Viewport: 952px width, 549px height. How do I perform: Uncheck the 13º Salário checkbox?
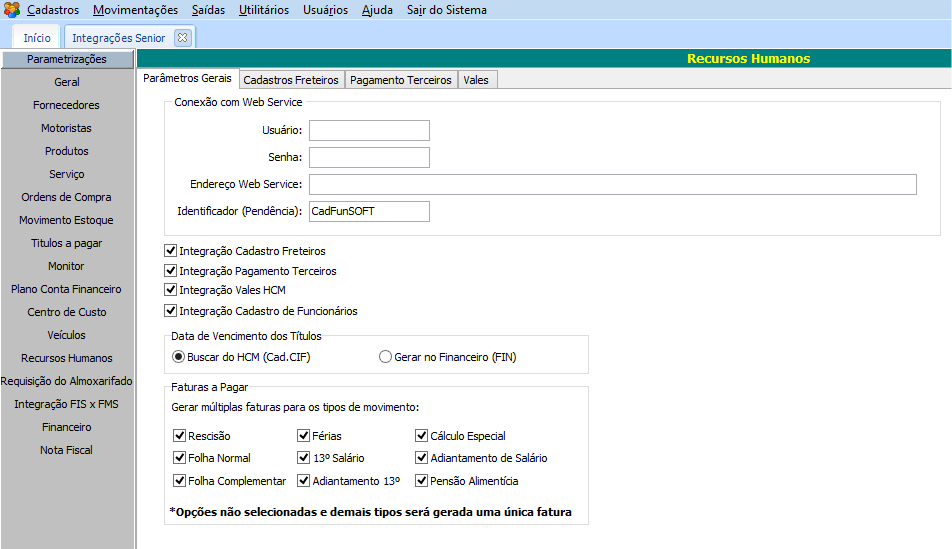pyautogui.click(x=304, y=458)
